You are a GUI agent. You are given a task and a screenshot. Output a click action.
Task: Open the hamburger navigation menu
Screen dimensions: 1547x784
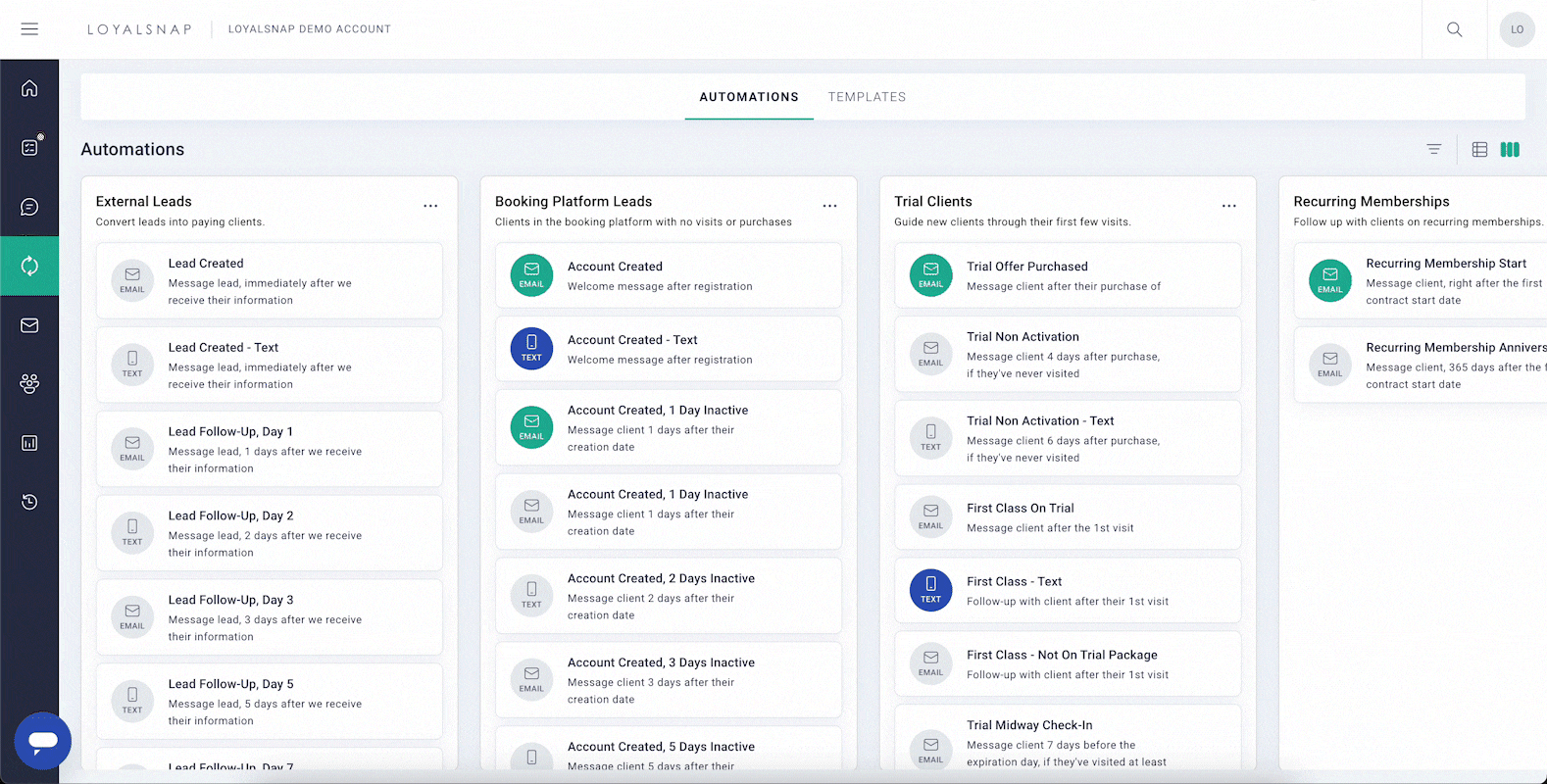coord(29,29)
